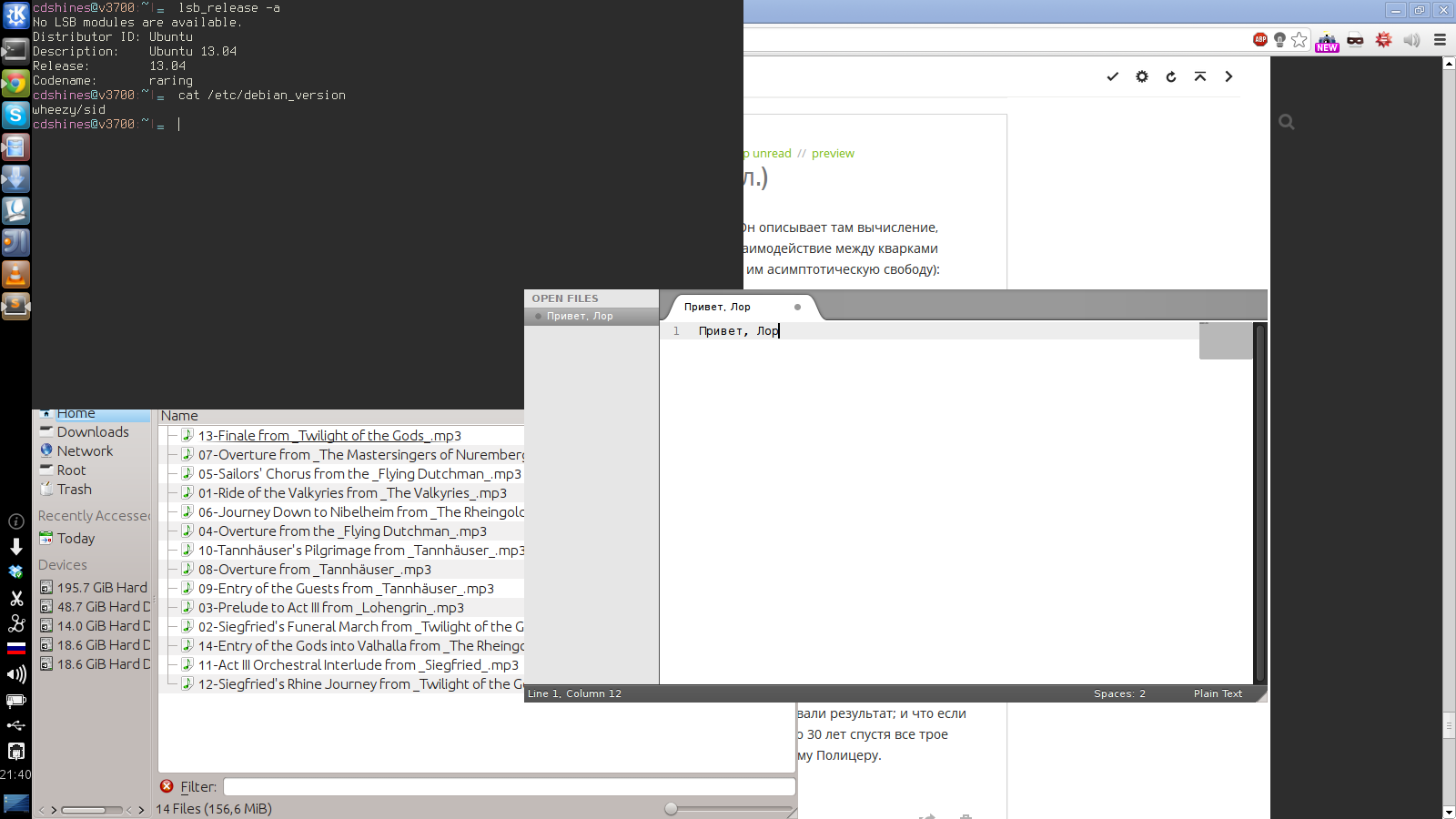This screenshot has width=1456, height=819.
Task: Click the lightbulb icon in Chrome's address bar
Action: tap(1279, 39)
